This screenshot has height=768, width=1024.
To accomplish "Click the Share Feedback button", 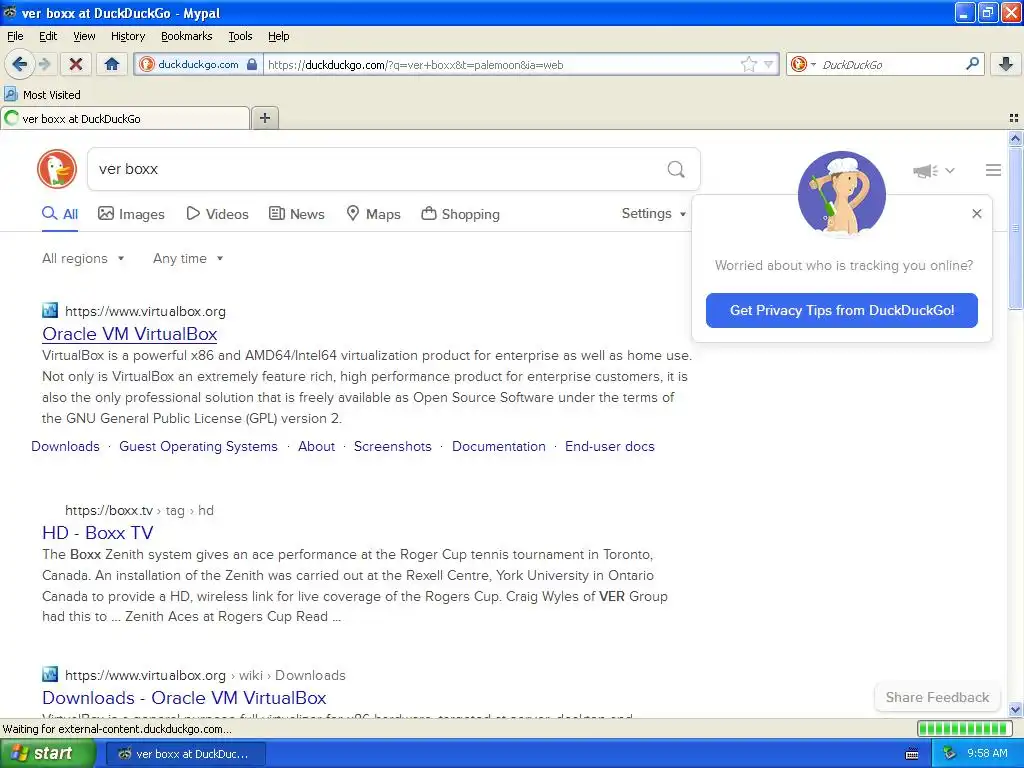I will [937, 697].
